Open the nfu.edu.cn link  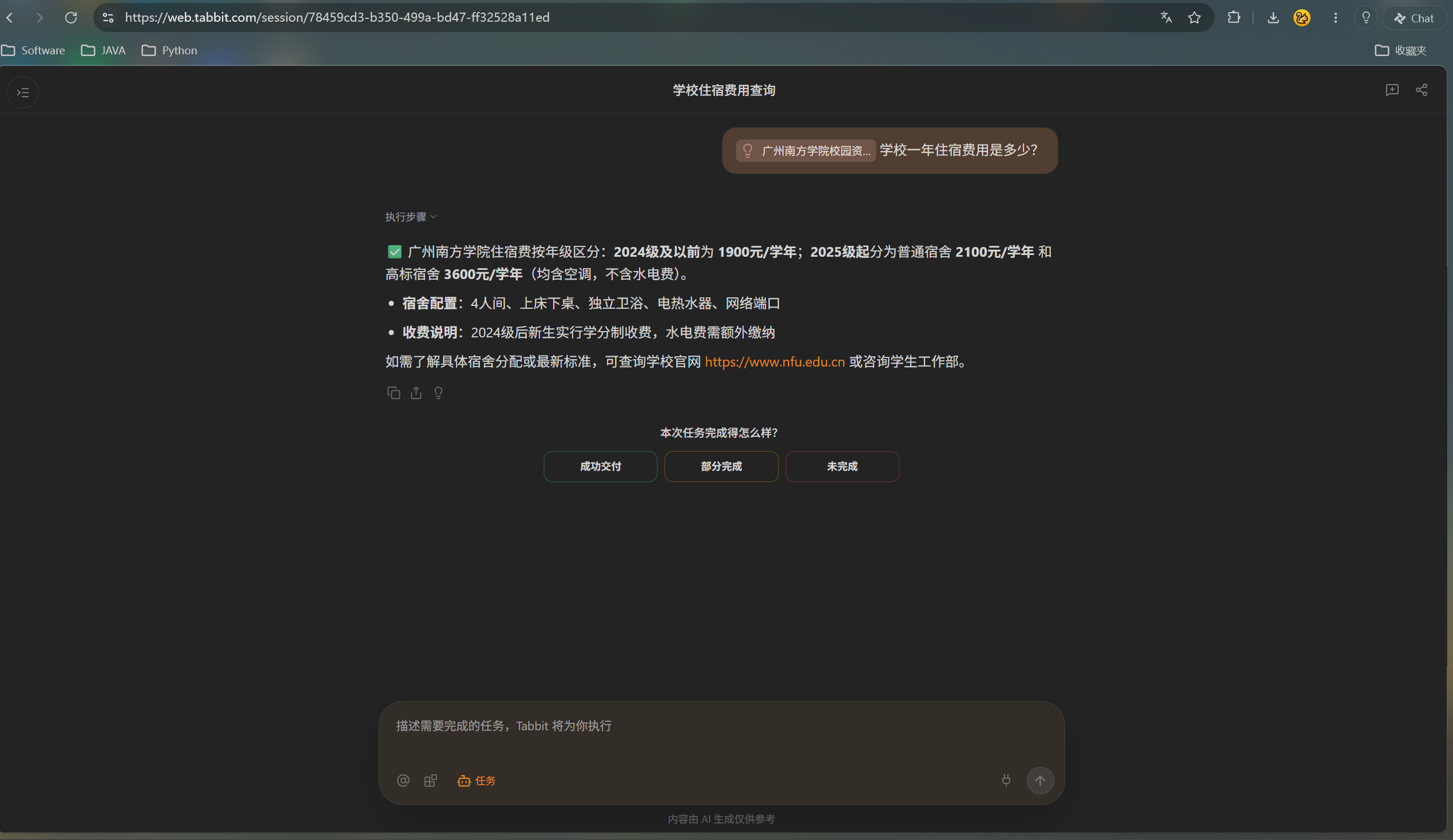(775, 361)
